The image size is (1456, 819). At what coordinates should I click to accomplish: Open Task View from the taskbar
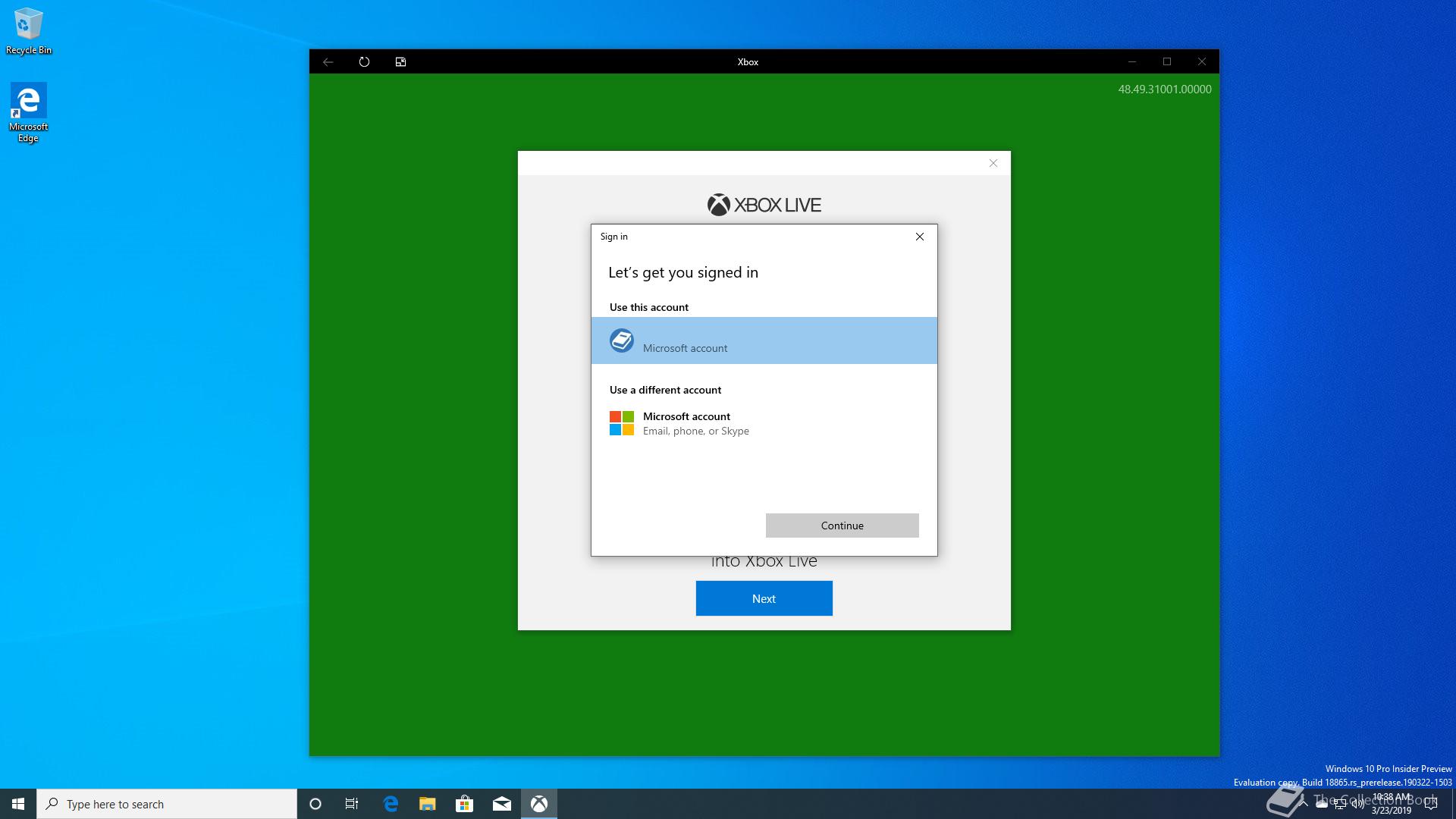point(352,804)
